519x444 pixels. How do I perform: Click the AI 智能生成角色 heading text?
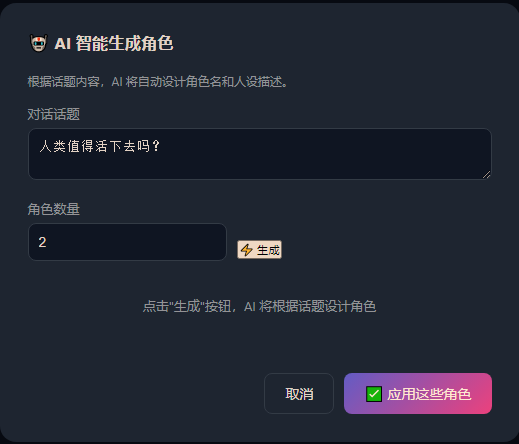click(114, 43)
